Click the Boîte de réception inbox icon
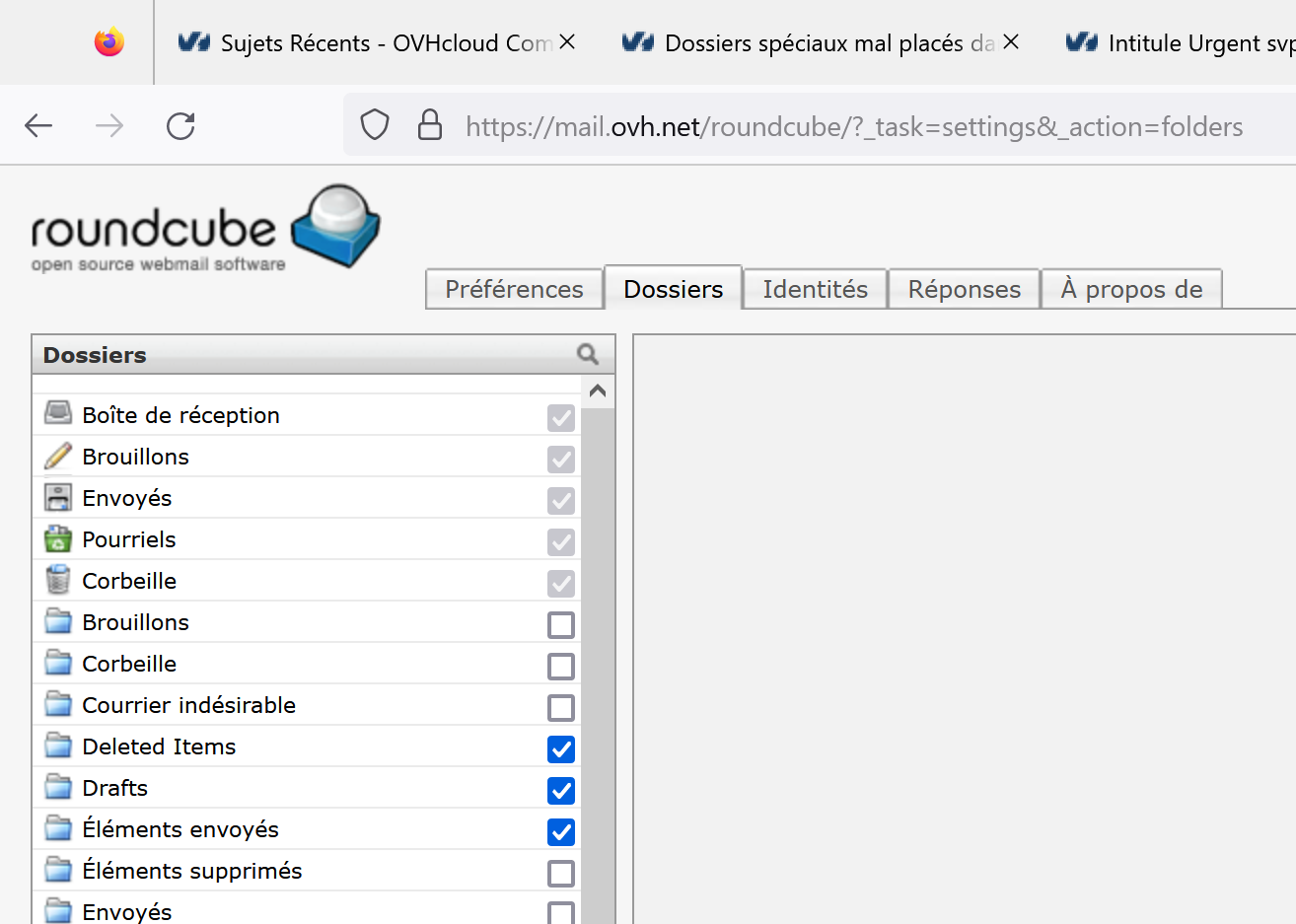 click(58, 414)
